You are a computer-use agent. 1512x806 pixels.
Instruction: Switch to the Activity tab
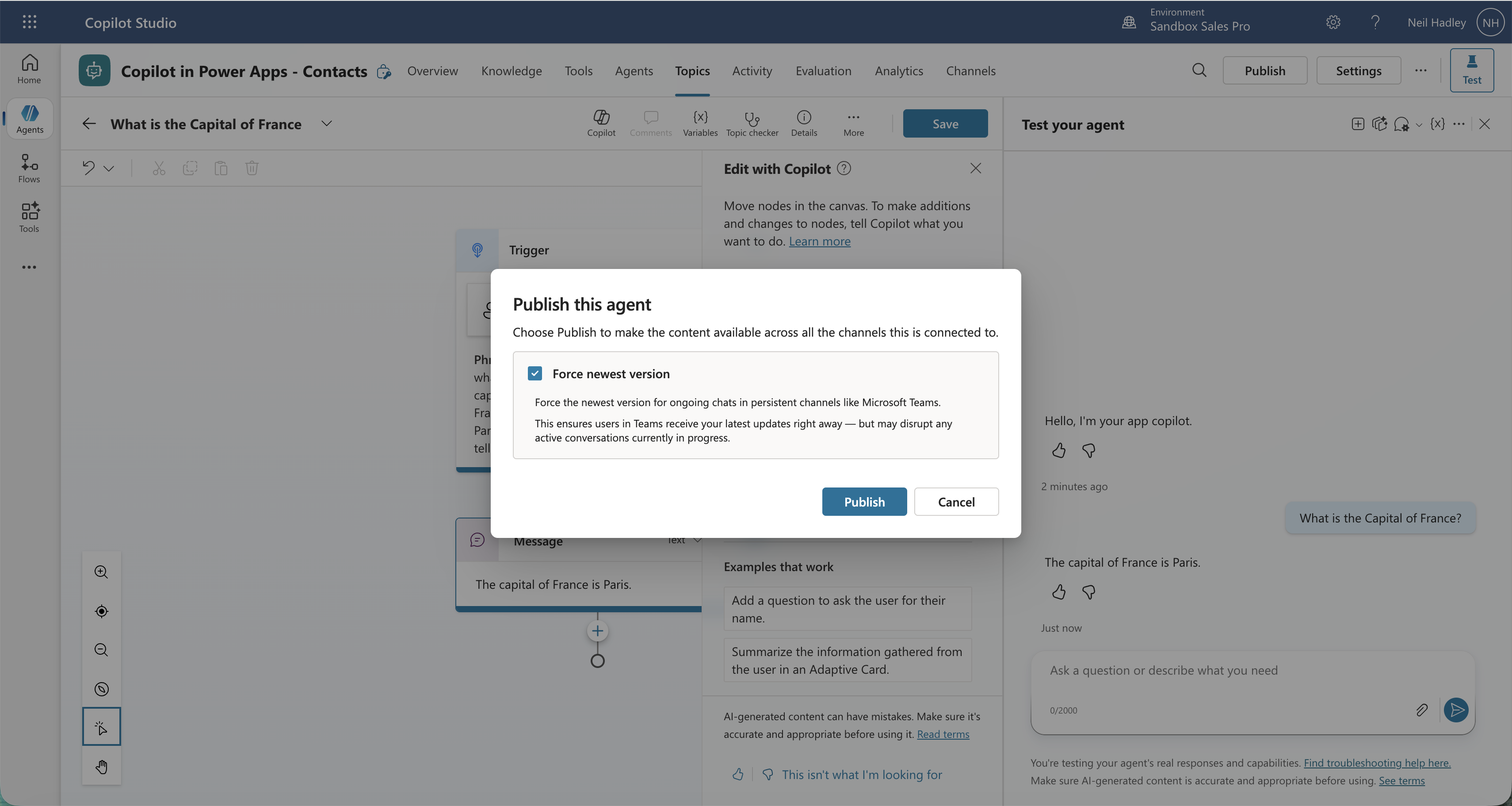(x=752, y=70)
